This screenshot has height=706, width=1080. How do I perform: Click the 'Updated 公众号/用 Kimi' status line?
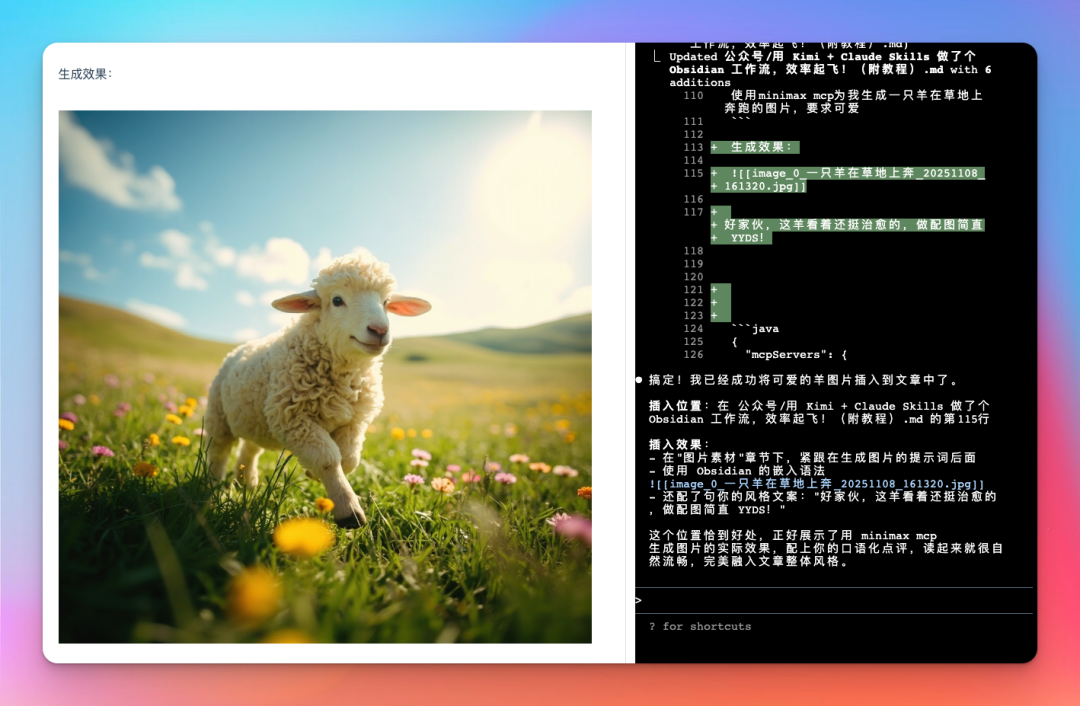830,70
